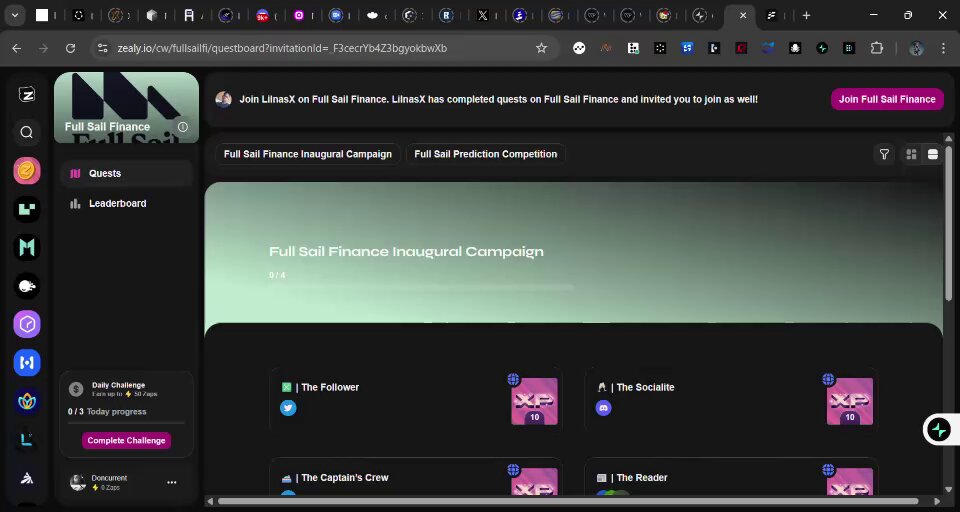Click the Daily Challenge progress bar
960x512 pixels.
pyautogui.click(x=126, y=423)
